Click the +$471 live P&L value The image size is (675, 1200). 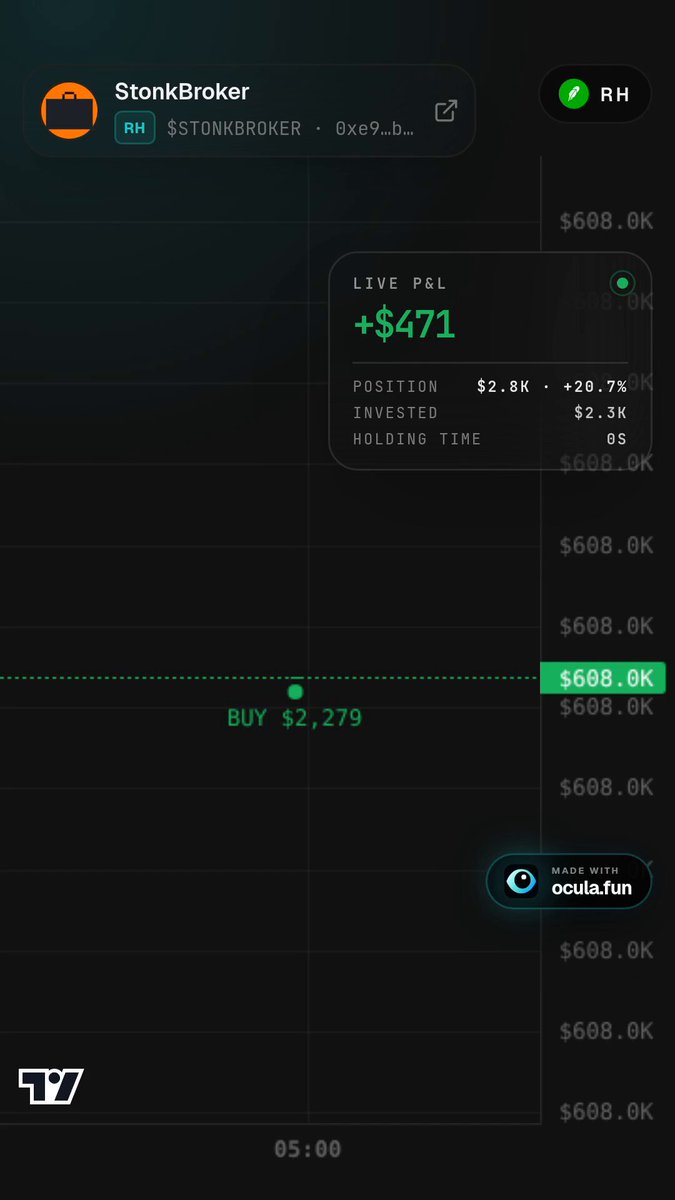(x=405, y=324)
